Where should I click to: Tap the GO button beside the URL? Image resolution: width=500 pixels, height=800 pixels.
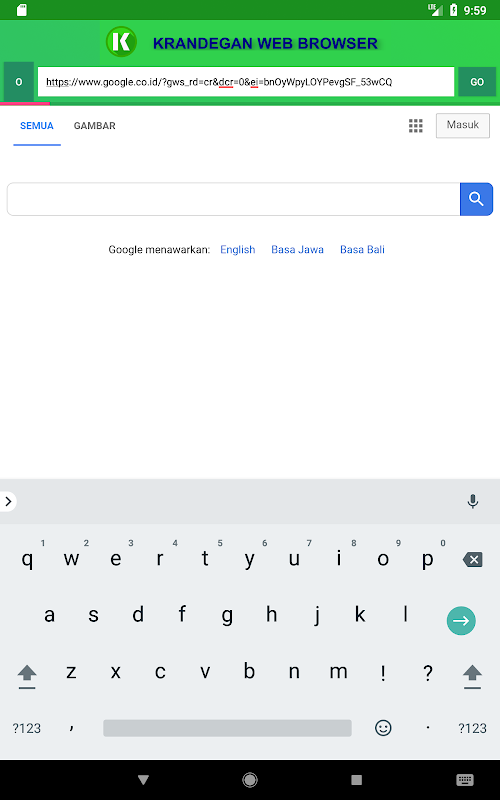coord(477,82)
